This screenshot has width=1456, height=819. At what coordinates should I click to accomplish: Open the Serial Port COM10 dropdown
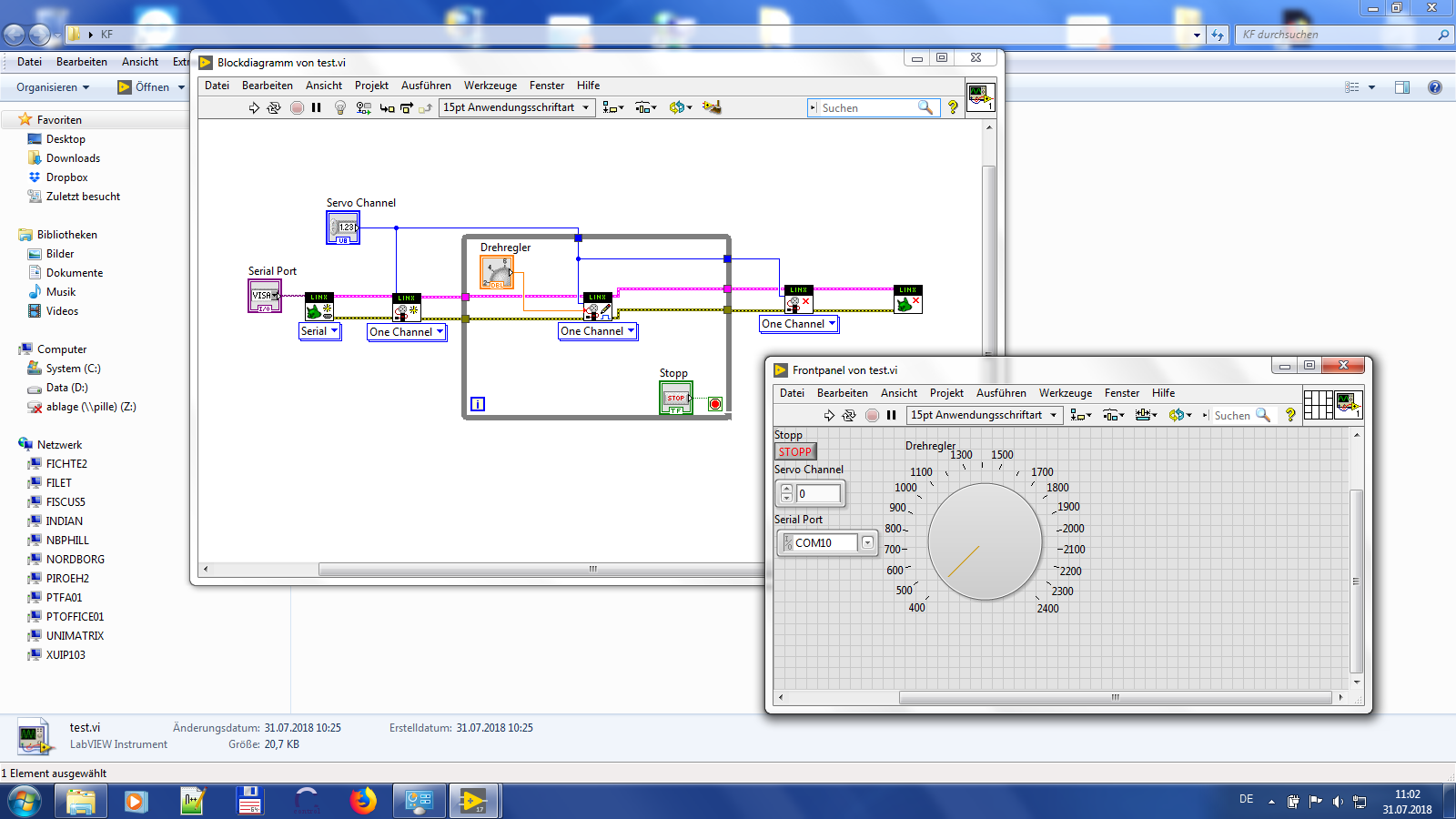[x=867, y=542]
